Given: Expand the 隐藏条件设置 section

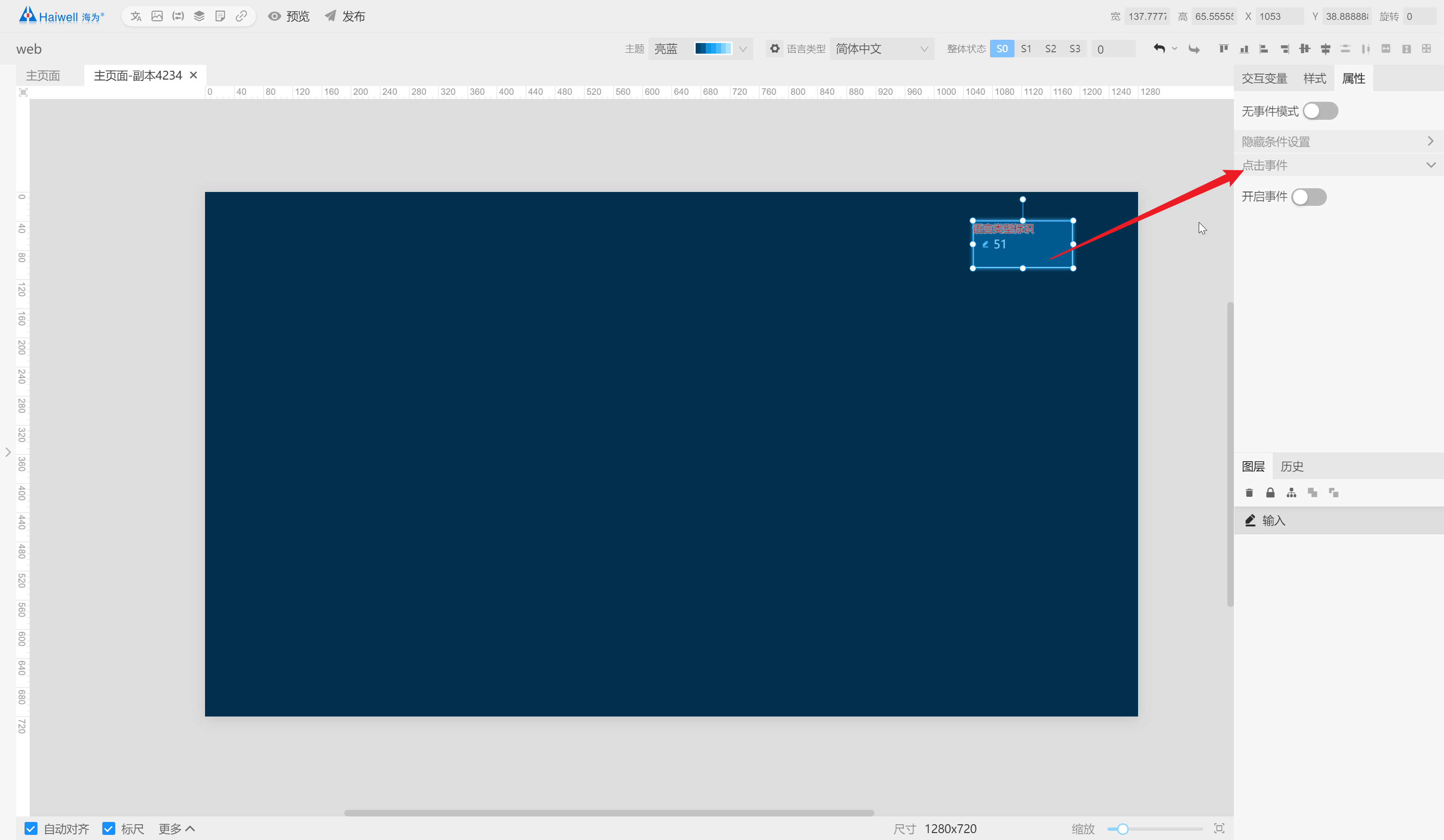Looking at the screenshot, I should 1338,142.
